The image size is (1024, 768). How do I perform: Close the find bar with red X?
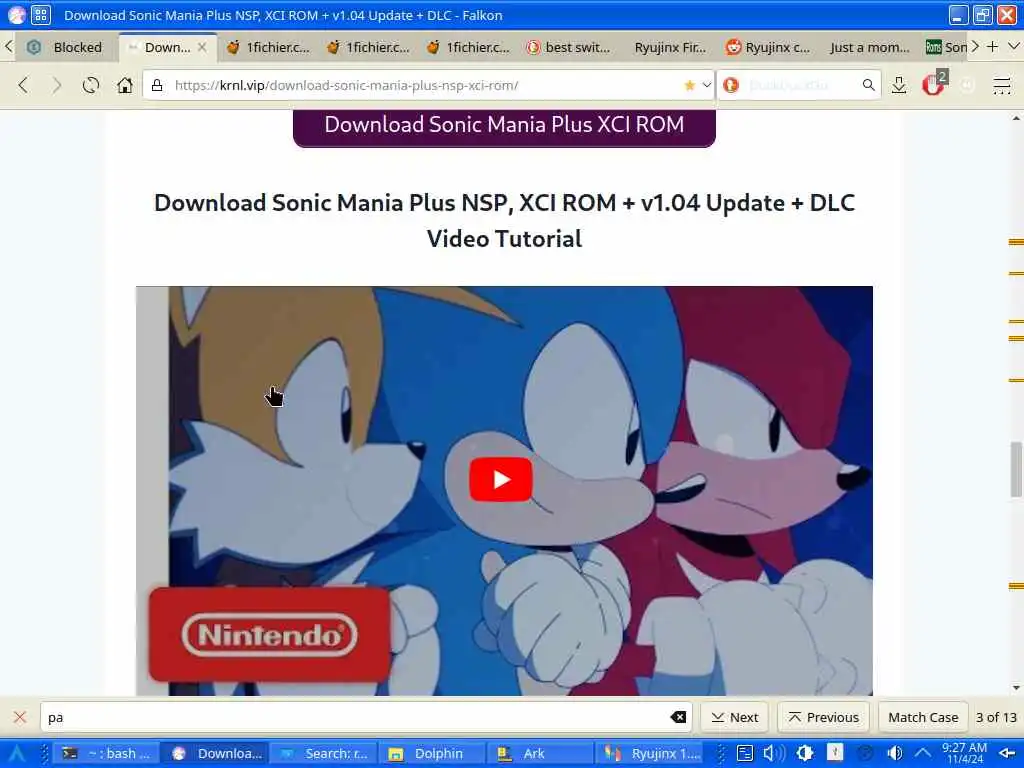(20, 718)
